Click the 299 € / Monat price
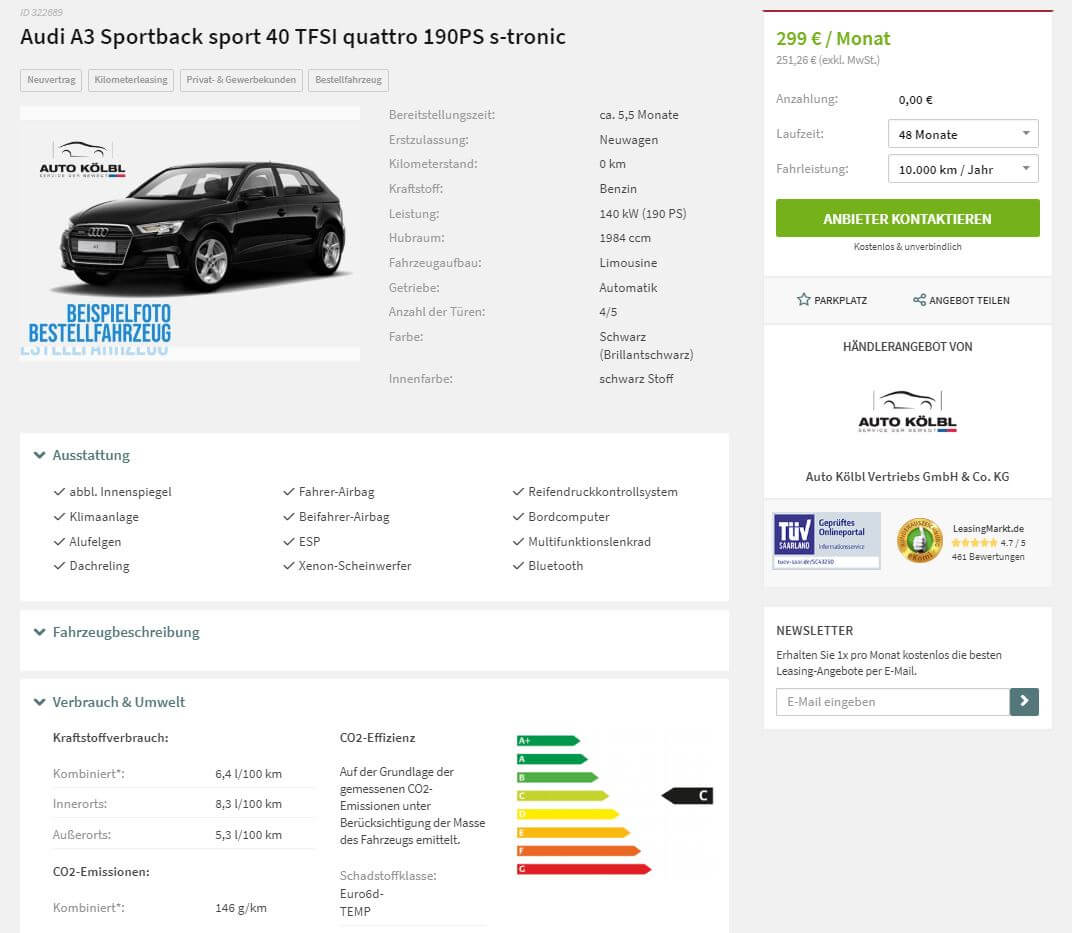The width and height of the screenshot is (1072, 933). 833,38
